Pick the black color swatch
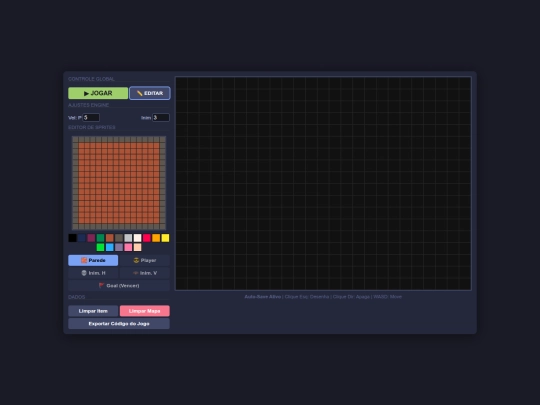 (72, 238)
